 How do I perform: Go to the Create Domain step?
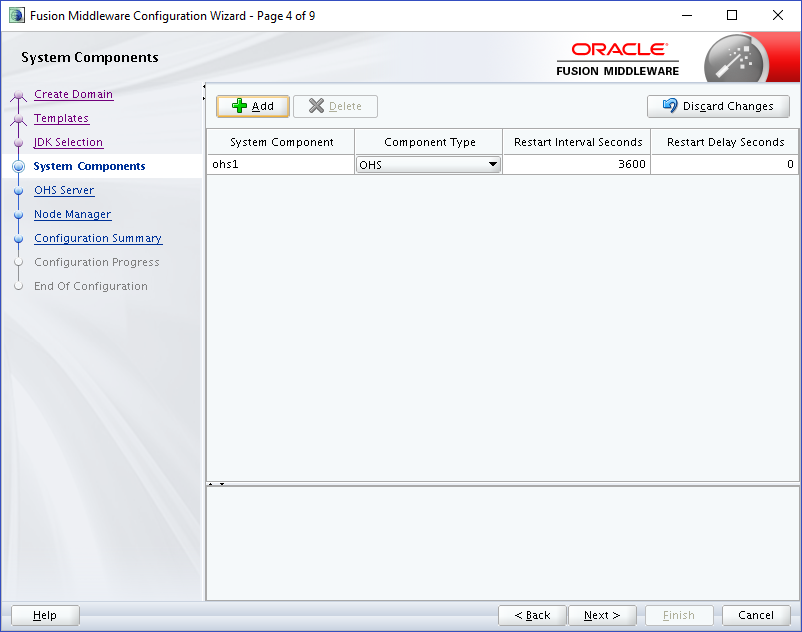point(74,94)
